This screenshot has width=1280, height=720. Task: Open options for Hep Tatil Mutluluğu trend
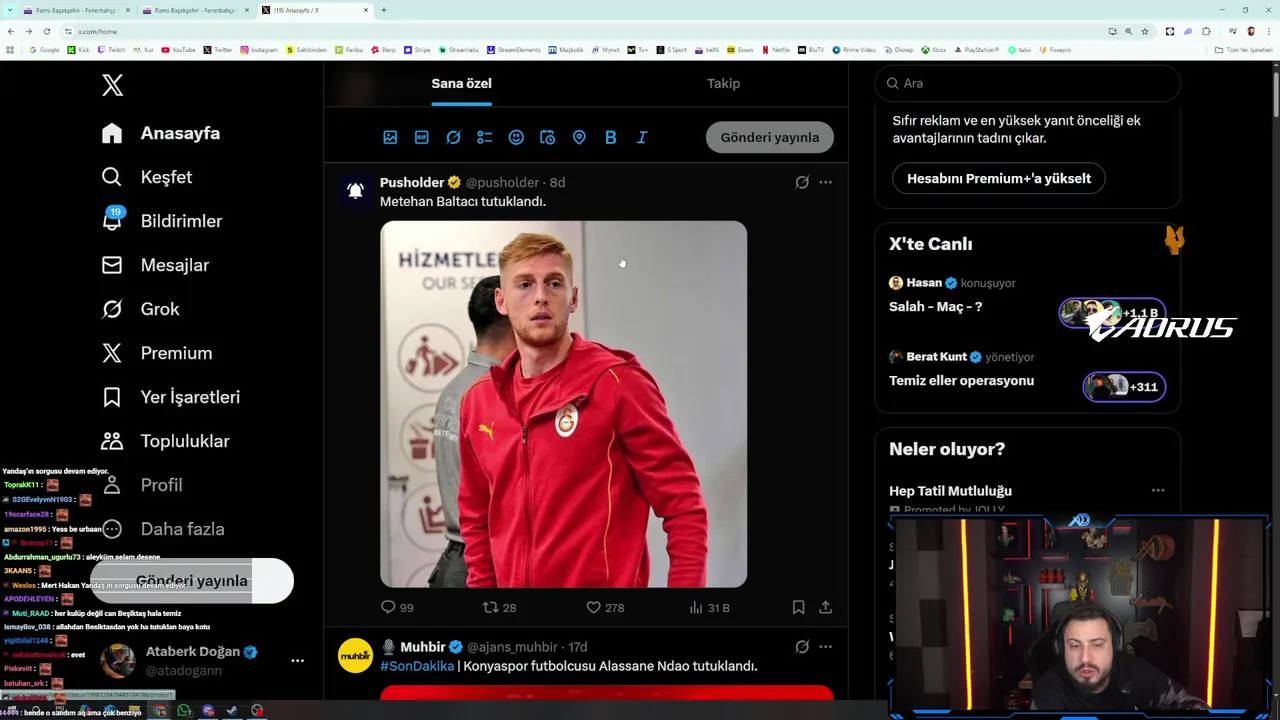point(1158,490)
